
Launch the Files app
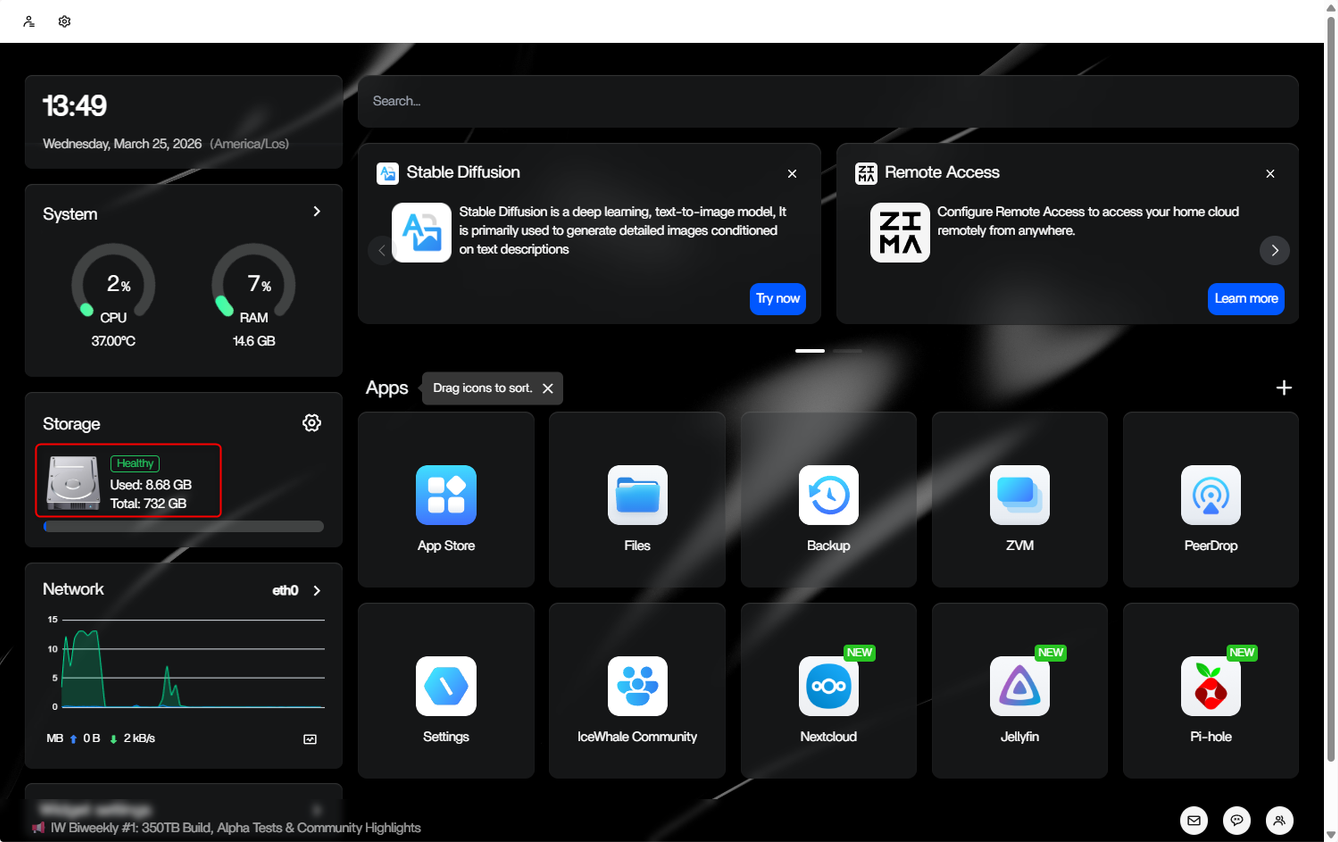click(x=637, y=495)
